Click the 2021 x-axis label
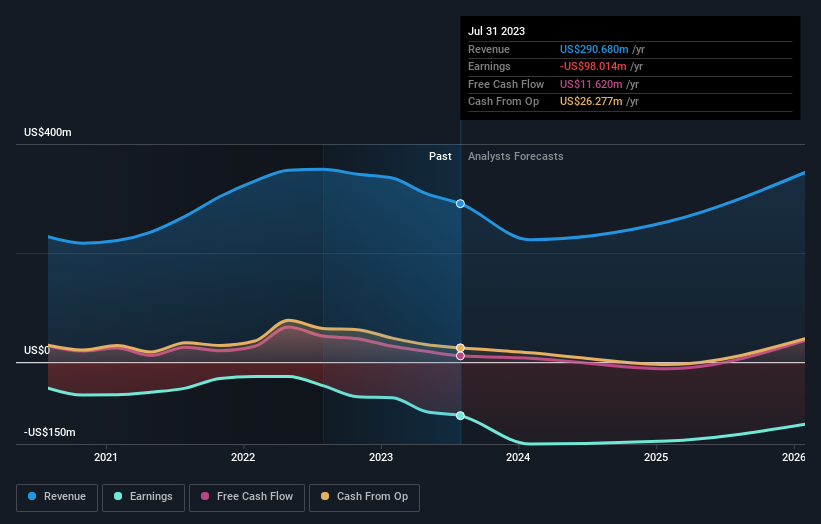Viewport: 821px width, 524px height. pyautogui.click(x=106, y=457)
